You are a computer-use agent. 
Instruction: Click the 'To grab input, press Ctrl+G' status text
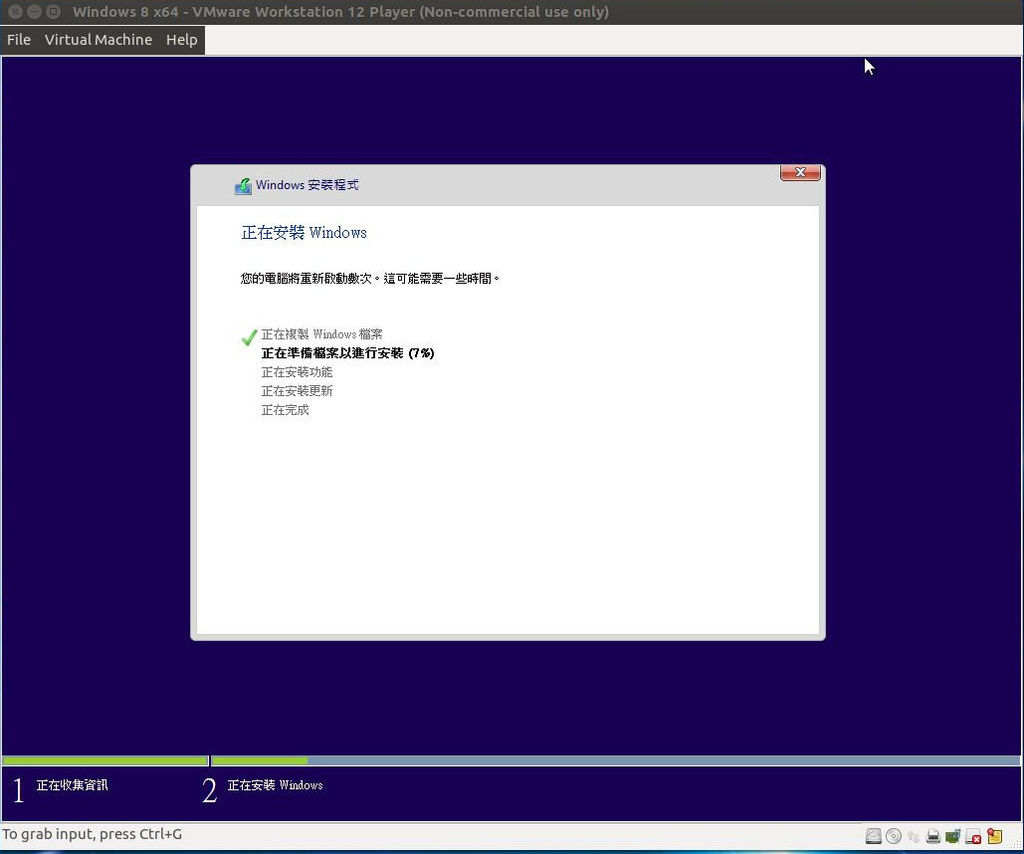(x=92, y=834)
